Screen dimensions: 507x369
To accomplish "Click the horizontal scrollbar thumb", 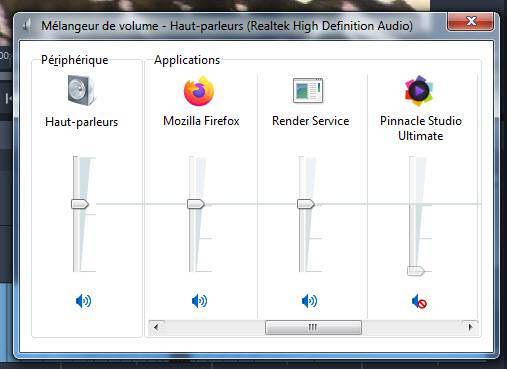I will pos(313,327).
